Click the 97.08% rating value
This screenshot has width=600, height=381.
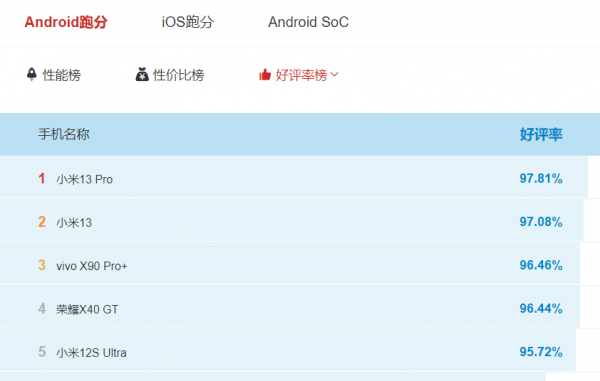pos(541,221)
